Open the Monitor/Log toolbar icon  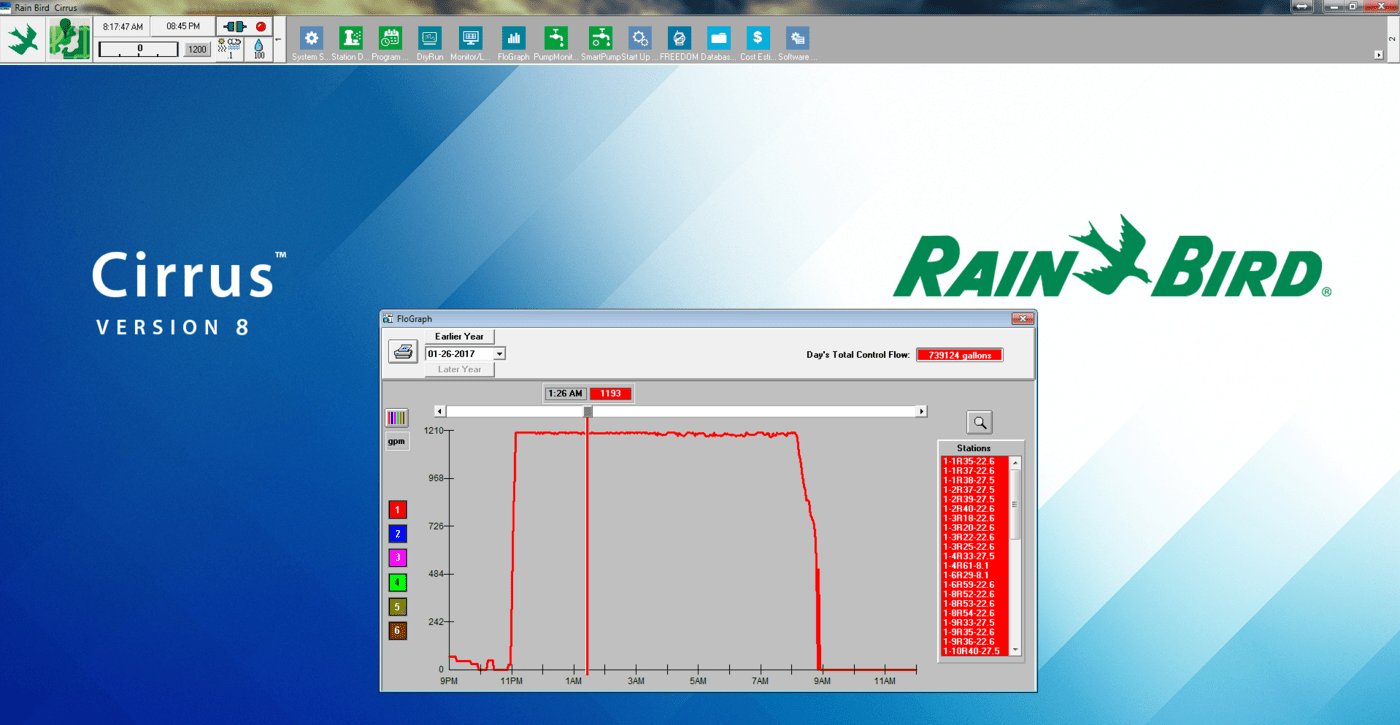(470, 38)
